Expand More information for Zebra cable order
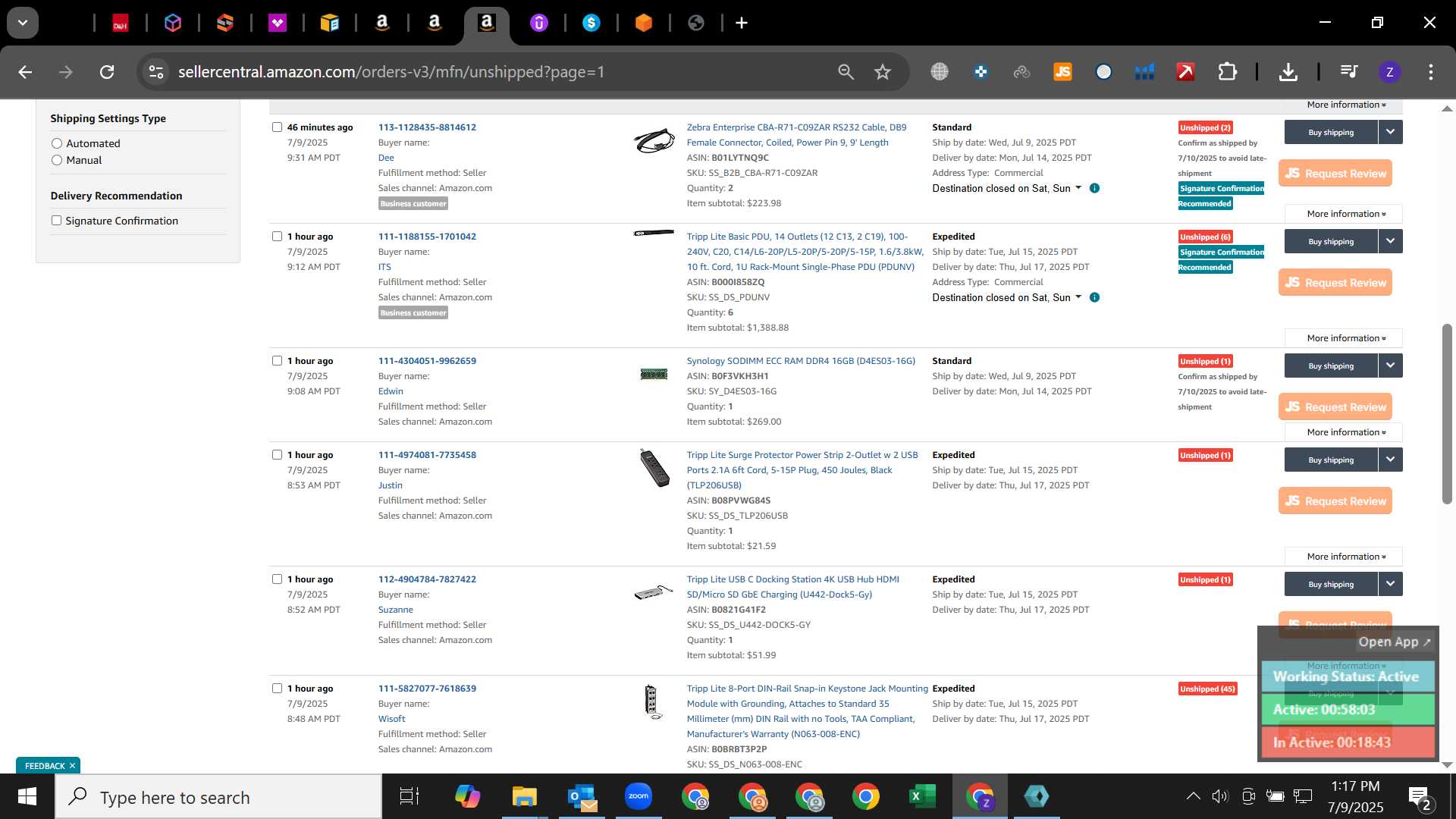 click(1344, 214)
